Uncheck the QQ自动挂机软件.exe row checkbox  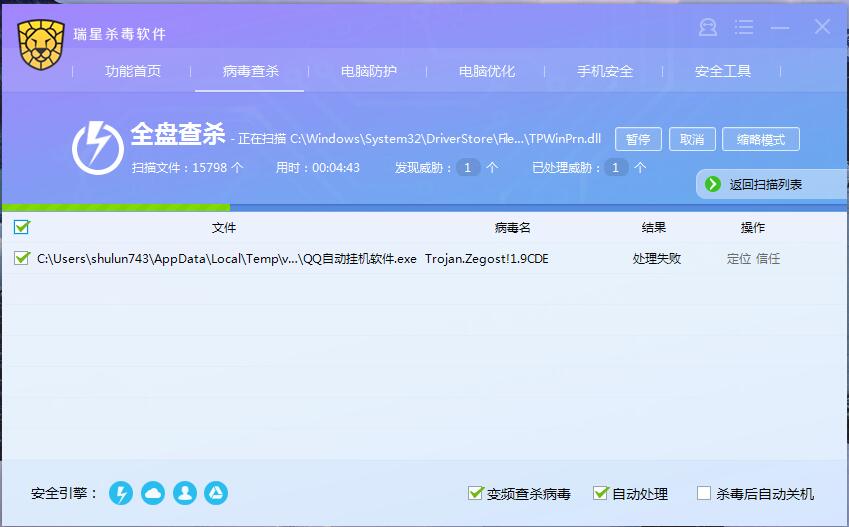(x=22, y=258)
